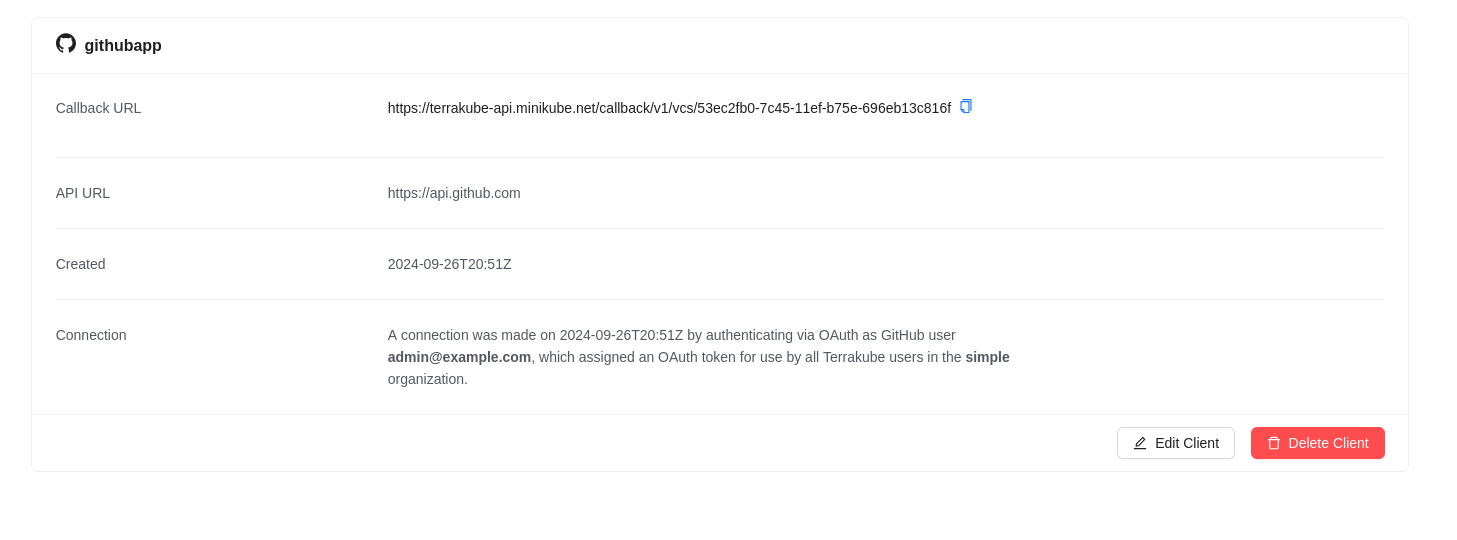The height and width of the screenshot is (540, 1457).
Task: Click the Connection field label
Action: pos(91,335)
